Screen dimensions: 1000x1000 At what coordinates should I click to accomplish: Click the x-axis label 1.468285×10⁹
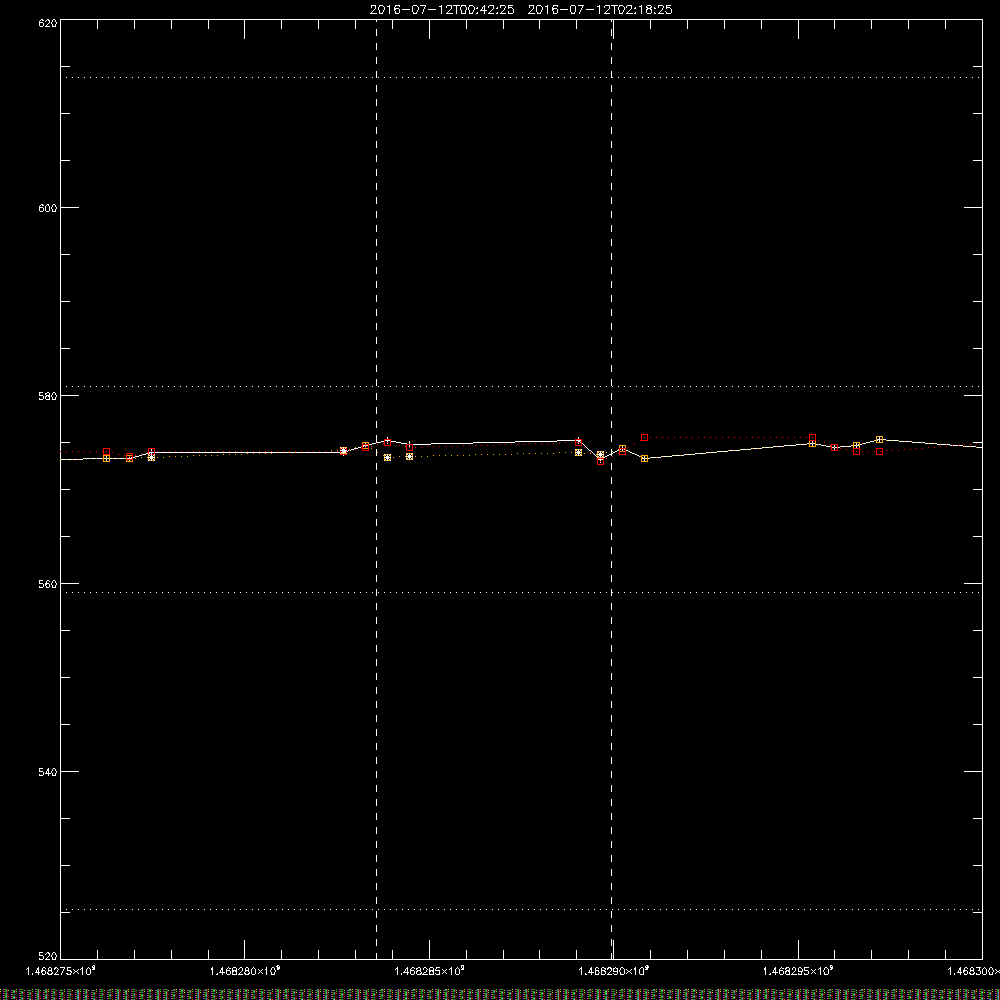point(429,971)
